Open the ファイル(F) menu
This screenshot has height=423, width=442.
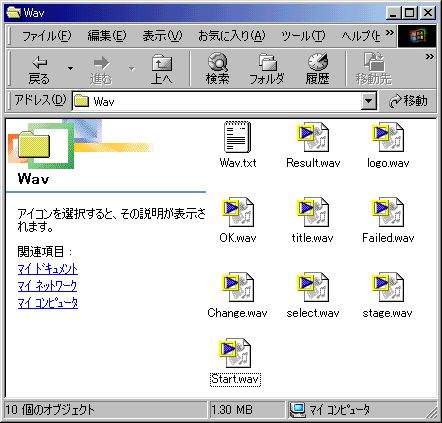[x=47, y=36]
